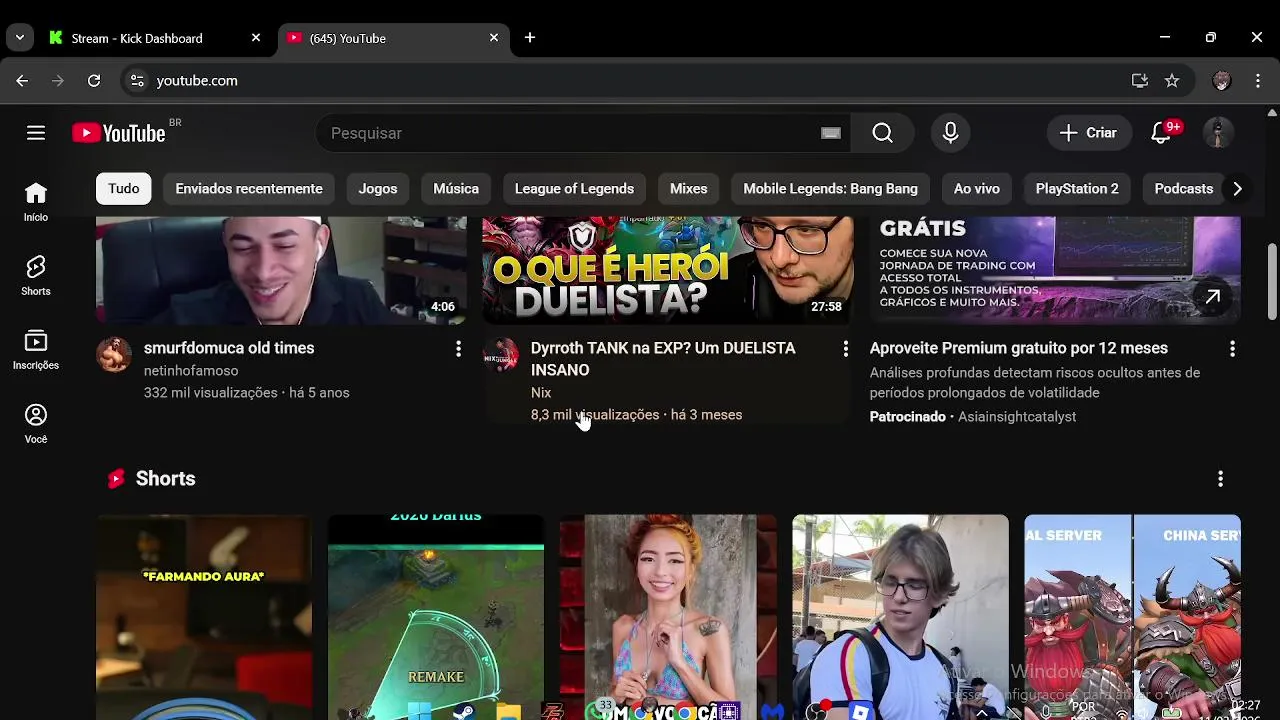This screenshot has height=720, width=1280.
Task: Open options for Dyrroth TANK video
Action: [x=845, y=349]
